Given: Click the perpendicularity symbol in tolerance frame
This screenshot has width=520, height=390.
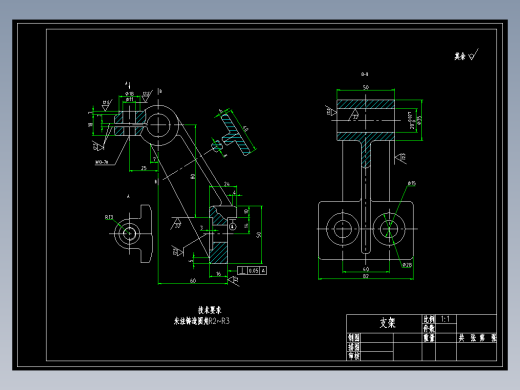Looking at the screenshot, I should pos(243,271).
